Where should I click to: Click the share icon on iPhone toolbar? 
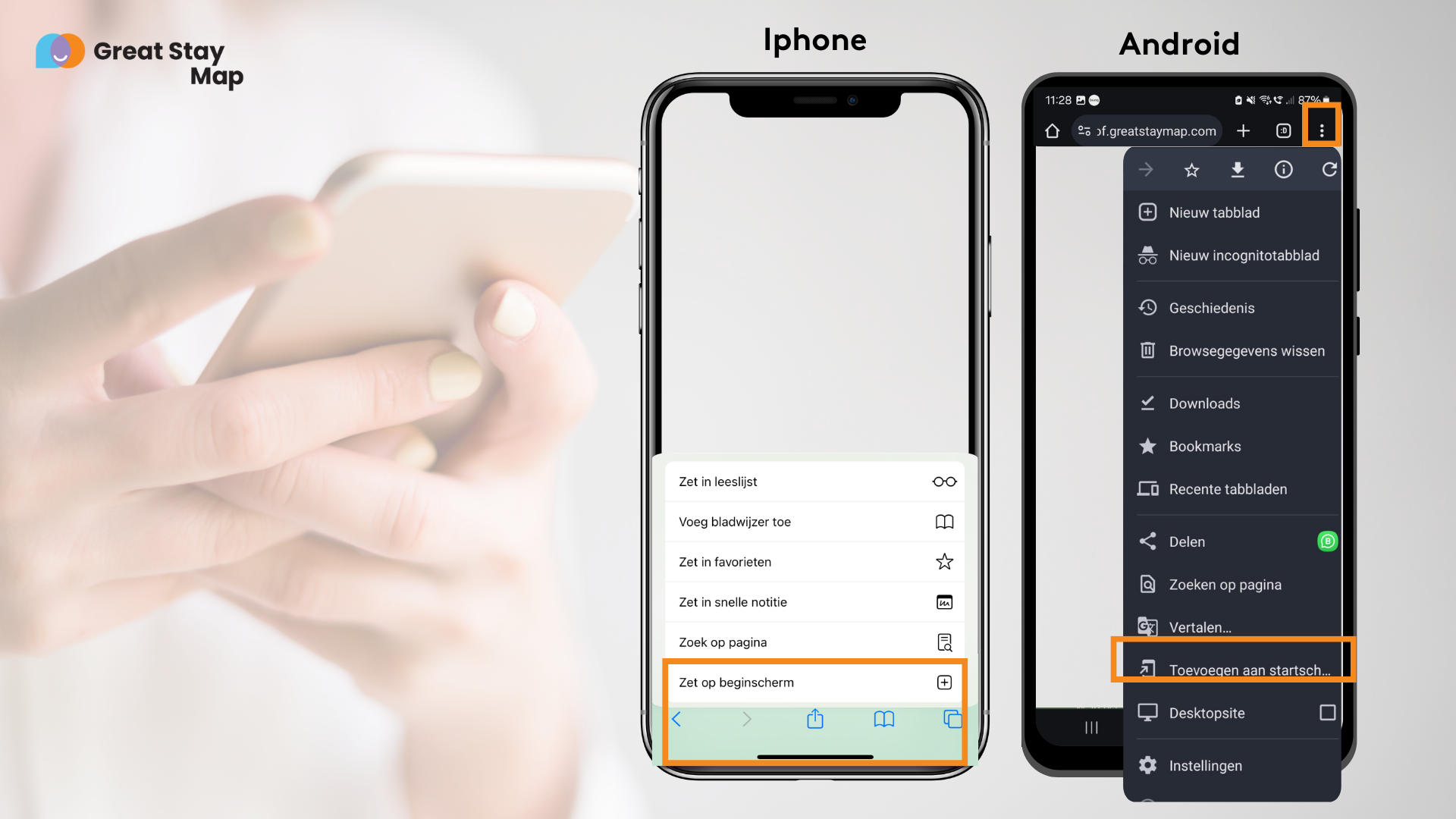815,718
